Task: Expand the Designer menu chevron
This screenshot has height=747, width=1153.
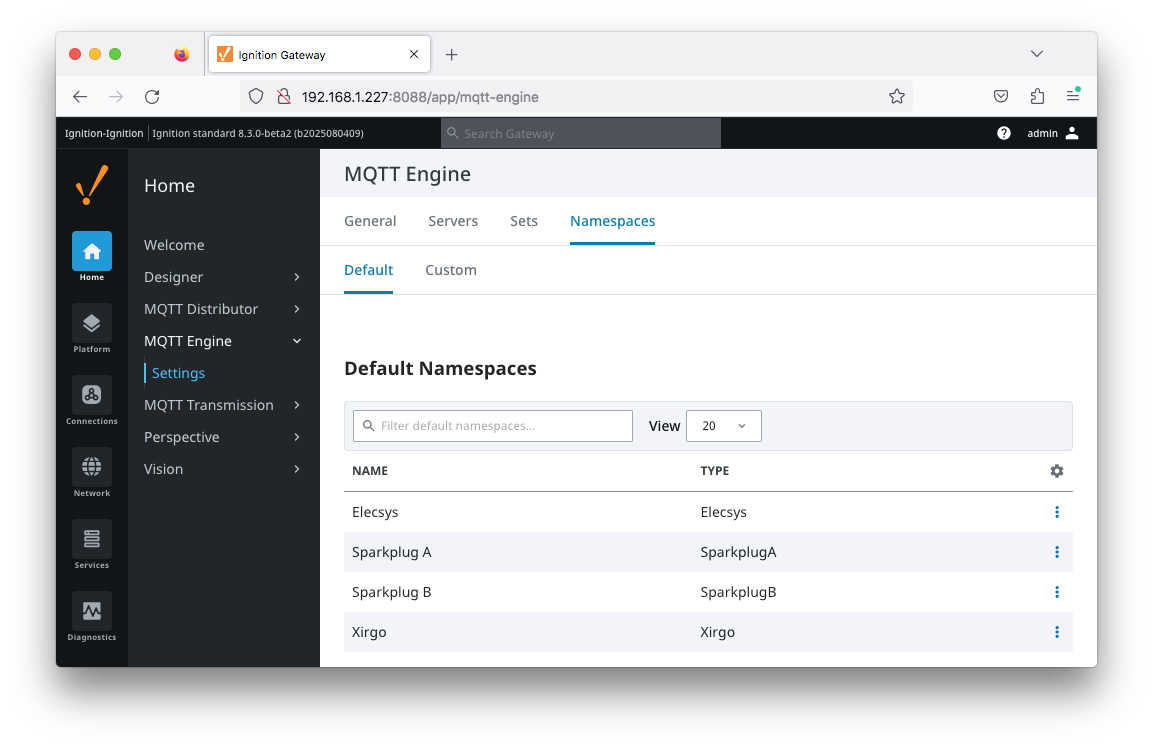Action: coord(297,277)
